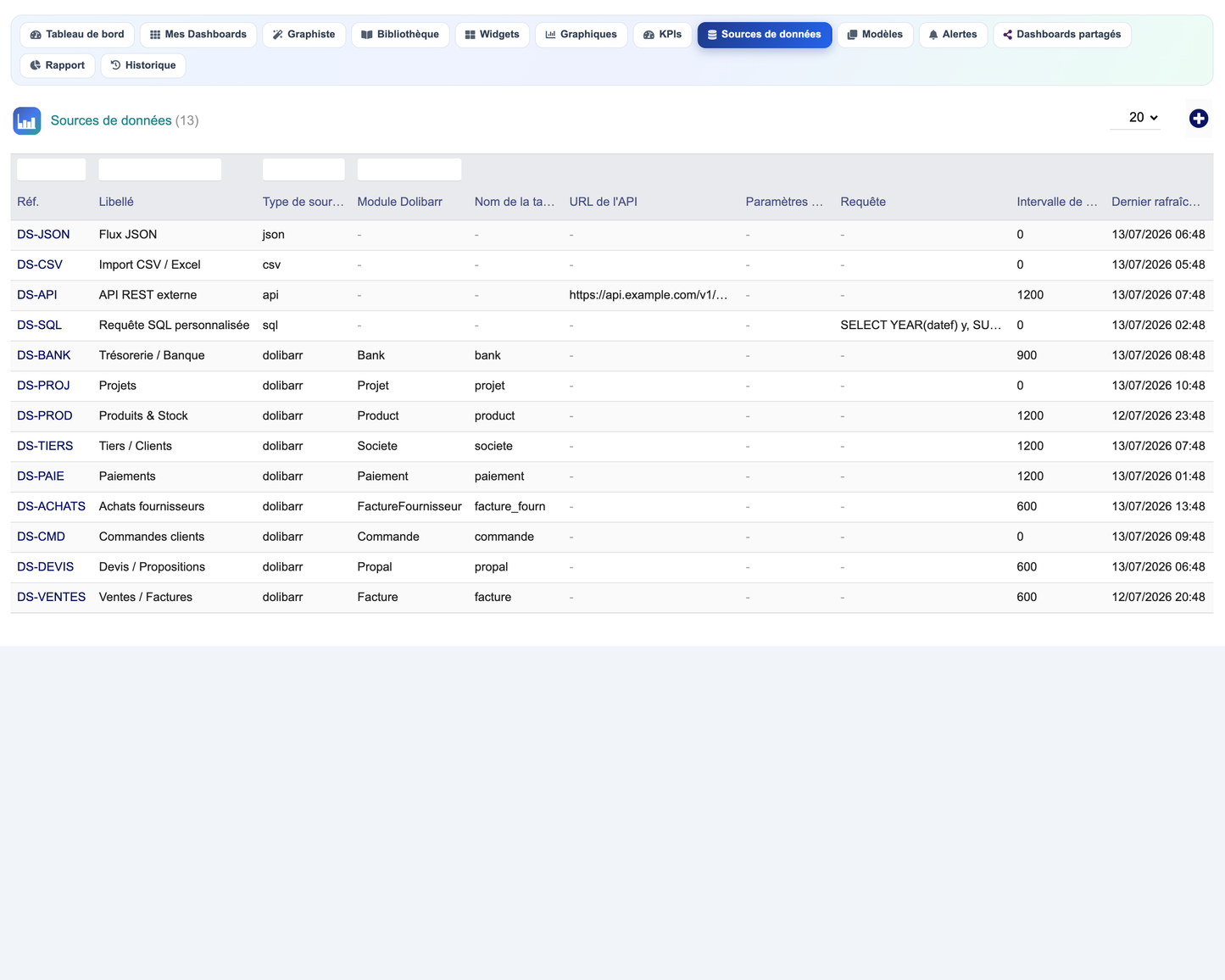Open the DS-API source link
This screenshot has height=980, width=1225.
tap(37, 295)
